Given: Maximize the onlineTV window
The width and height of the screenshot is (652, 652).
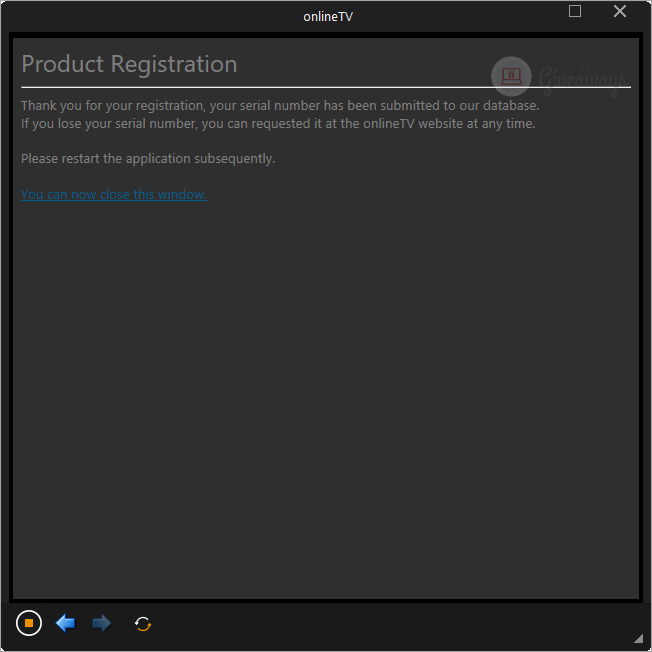Looking at the screenshot, I should coord(575,11).
